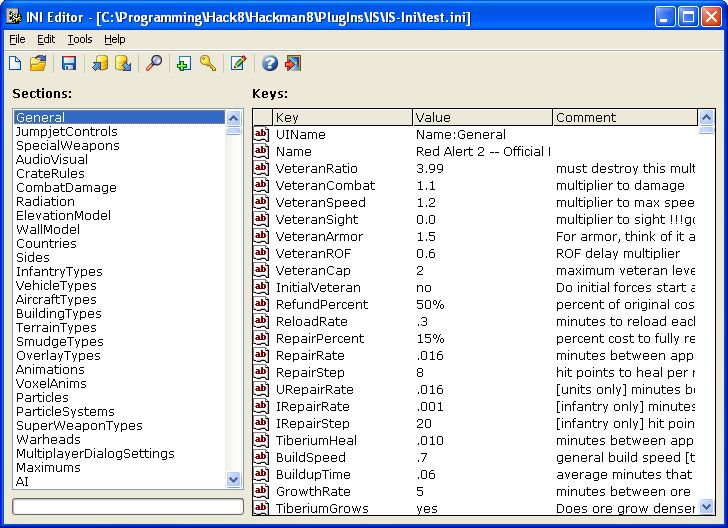Click the New file icon
Screen dimensions: 728x528
(15, 64)
